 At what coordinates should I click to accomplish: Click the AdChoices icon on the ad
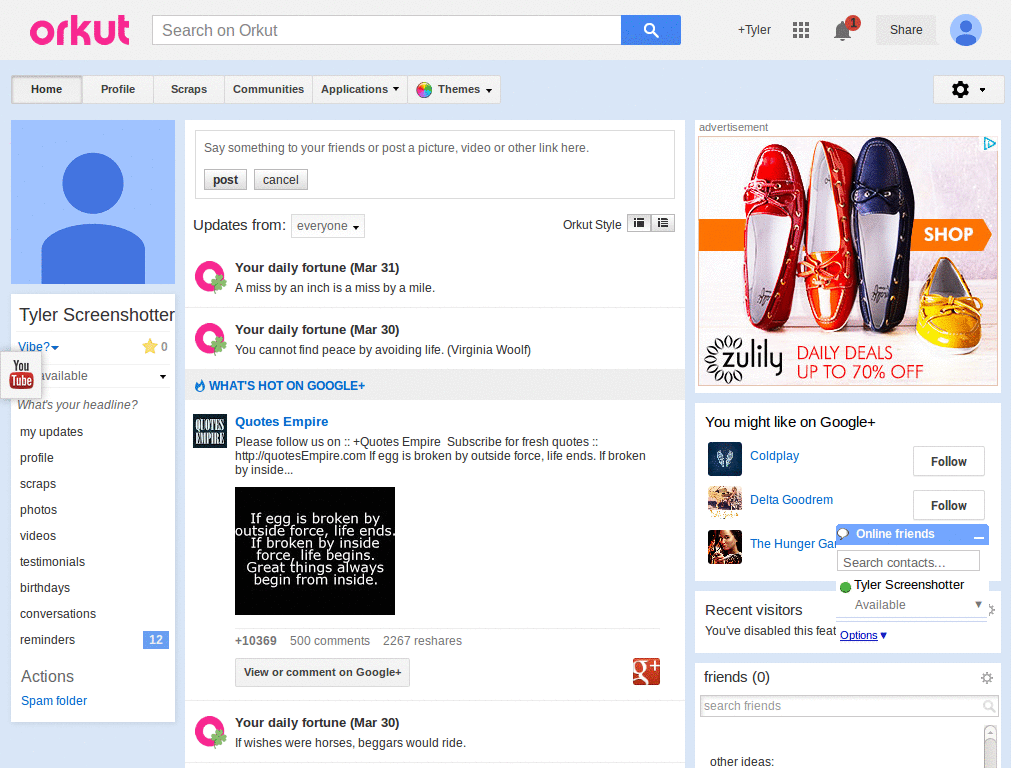pyautogui.click(x=989, y=144)
